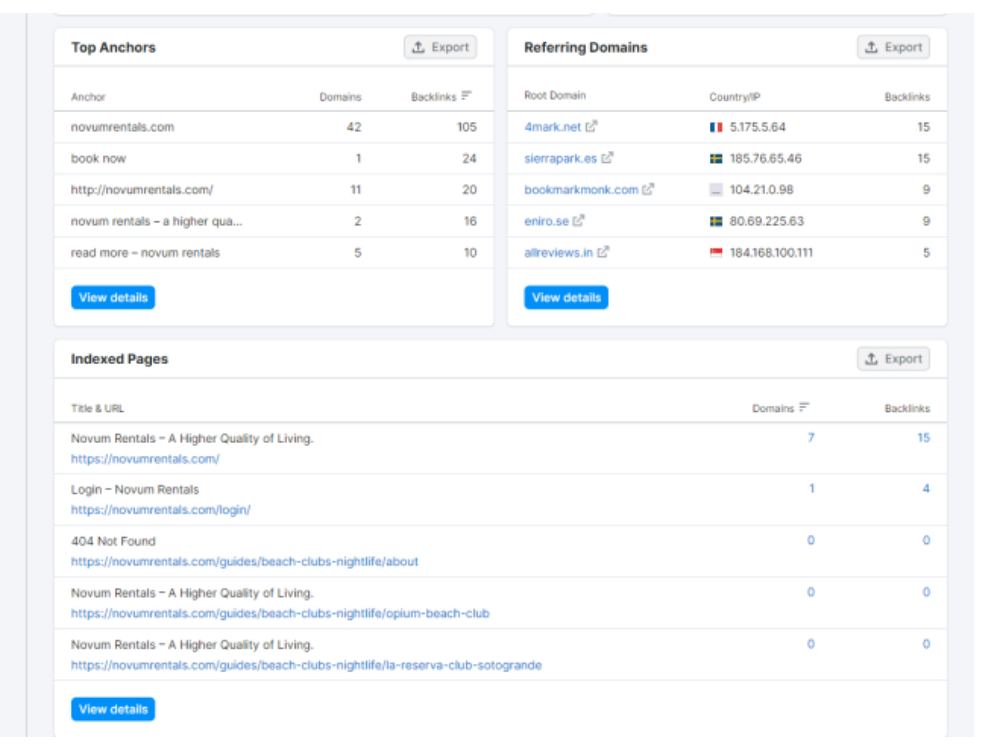Open the external link icon next to allreviews.in
Image resolution: width=1000 pixels, height=750 pixels.
603,252
